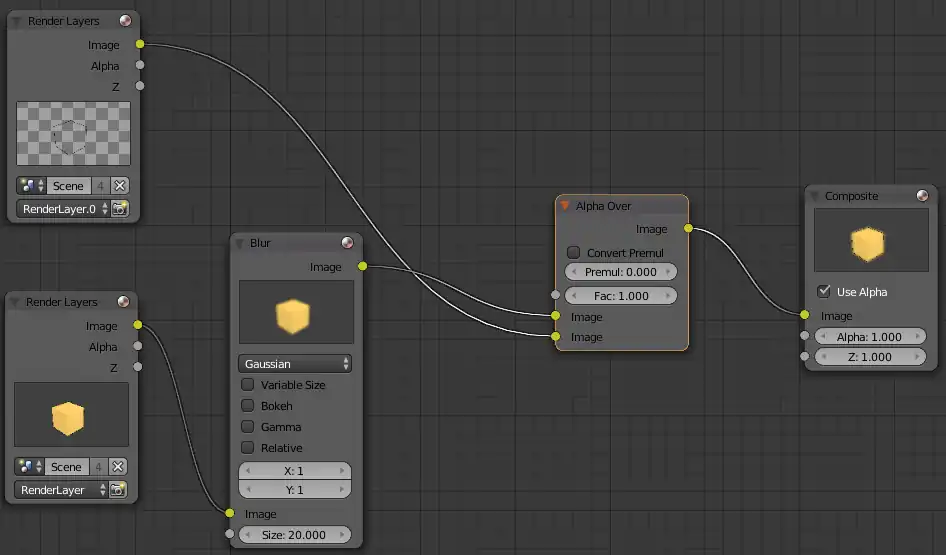946x555 pixels.
Task: Open the Gaussian filter type dropdown
Action: 295,364
